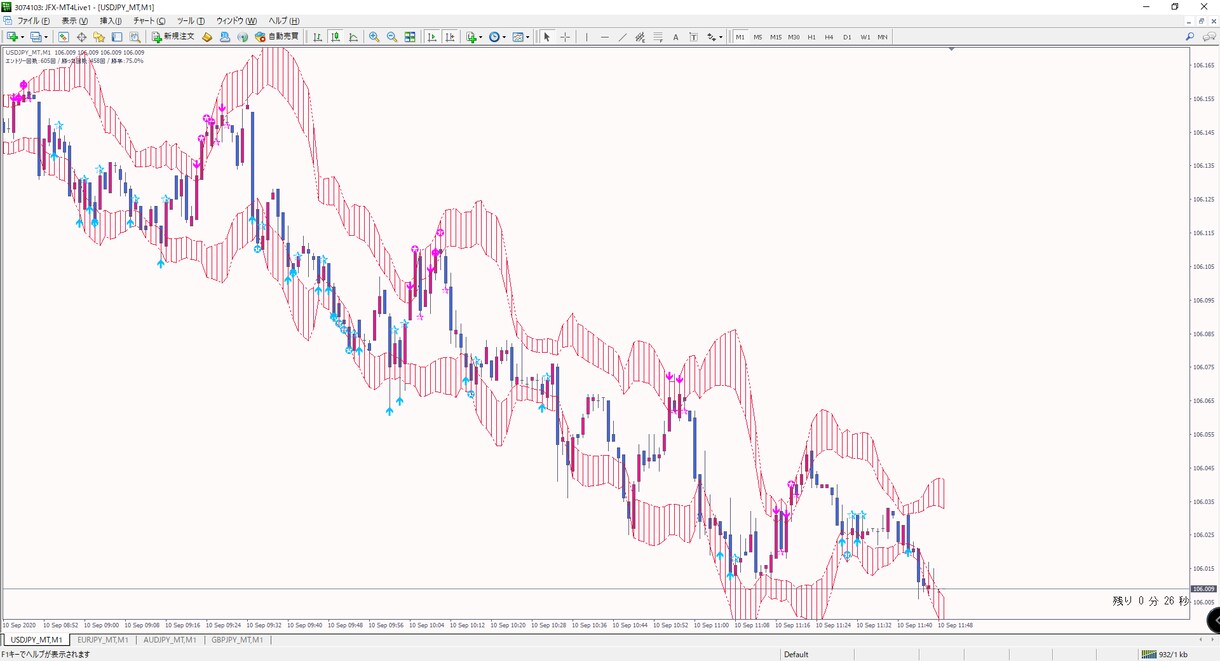
Task: Select the horizontal line drawing tool
Action: point(605,37)
